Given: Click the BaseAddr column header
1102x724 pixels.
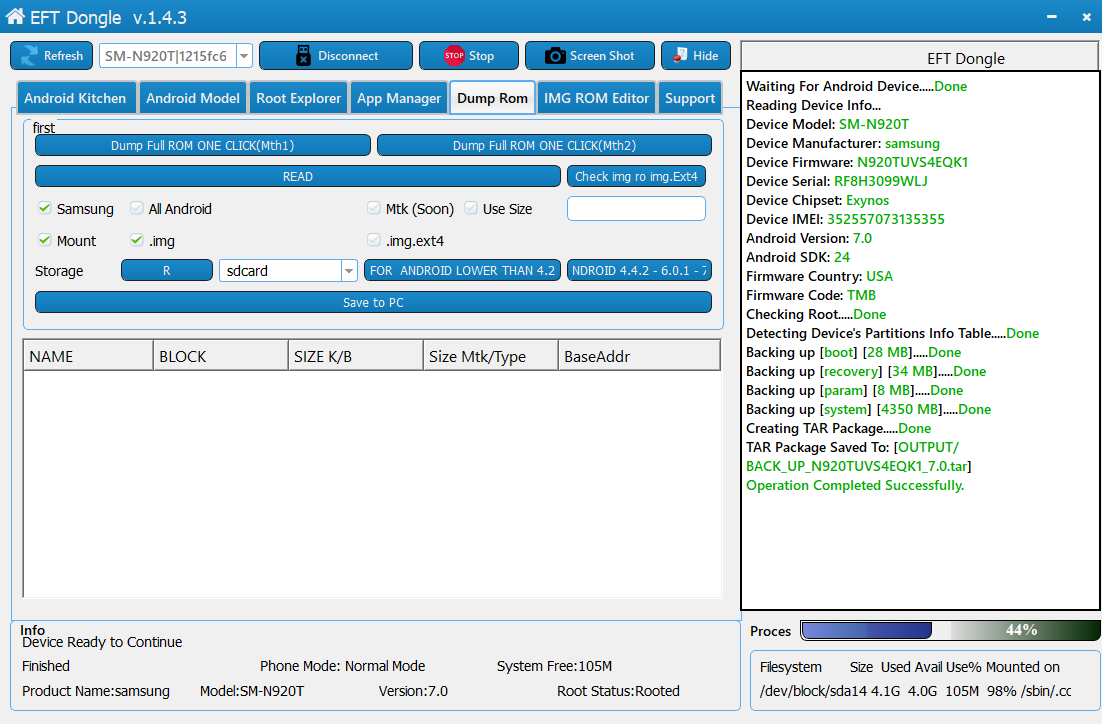Looking at the screenshot, I should (639, 356).
